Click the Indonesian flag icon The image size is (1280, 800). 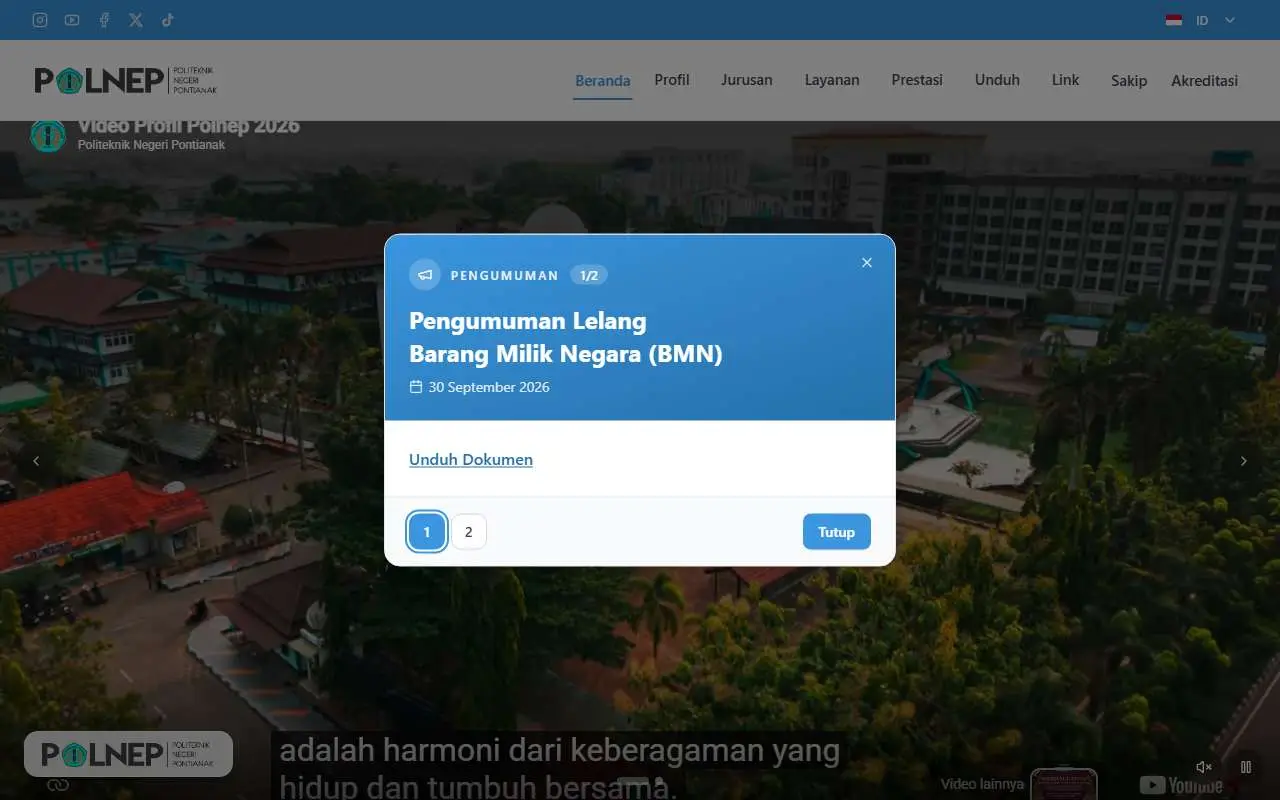click(1174, 20)
